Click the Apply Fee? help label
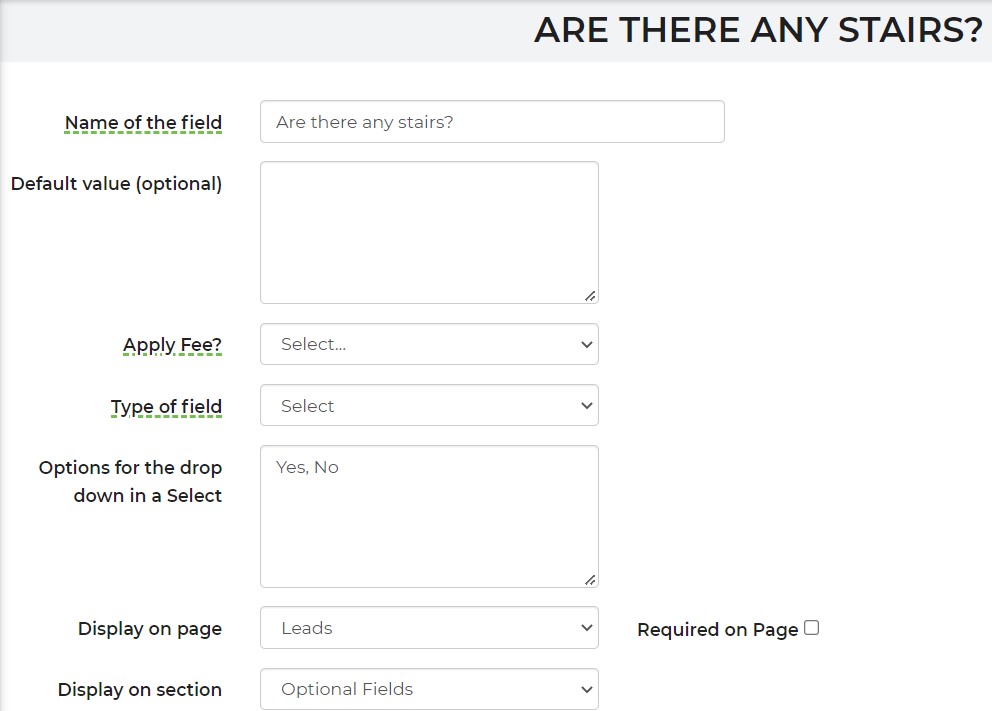This screenshot has height=711, width=992. [x=172, y=345]
